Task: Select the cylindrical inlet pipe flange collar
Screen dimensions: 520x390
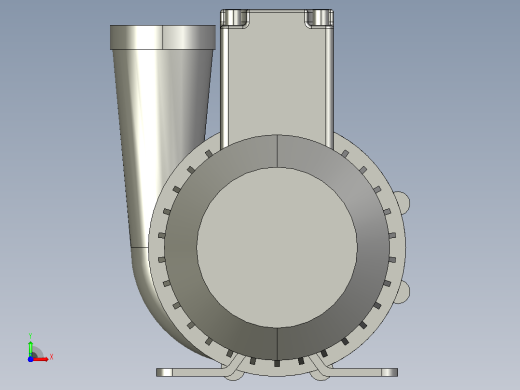Action: pos(163,37)
